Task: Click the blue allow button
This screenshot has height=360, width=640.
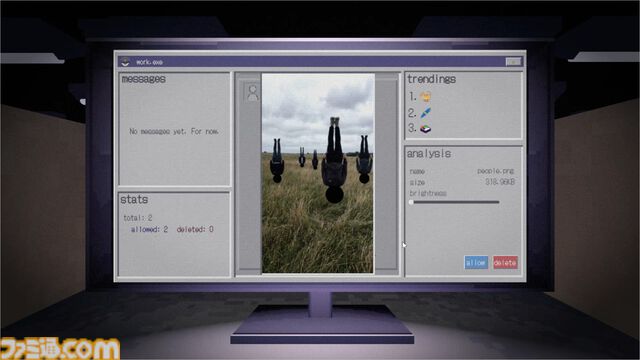Action: point(476,262)
